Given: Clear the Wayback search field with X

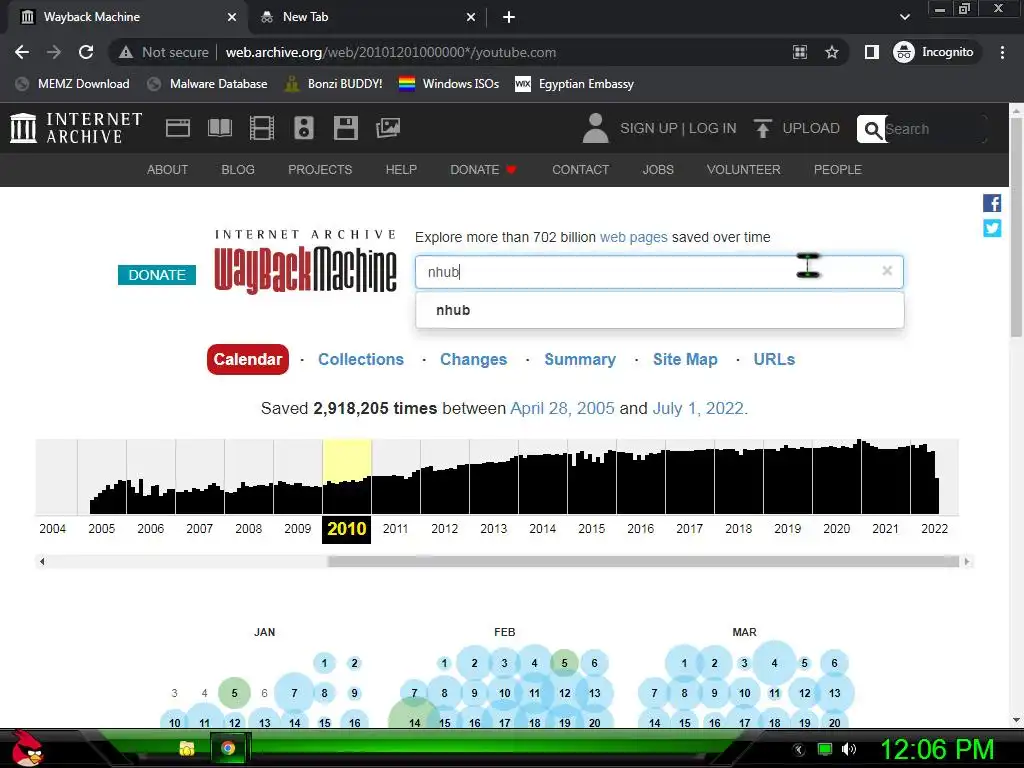Looking at the screenshot, I should tap(887, 270).
